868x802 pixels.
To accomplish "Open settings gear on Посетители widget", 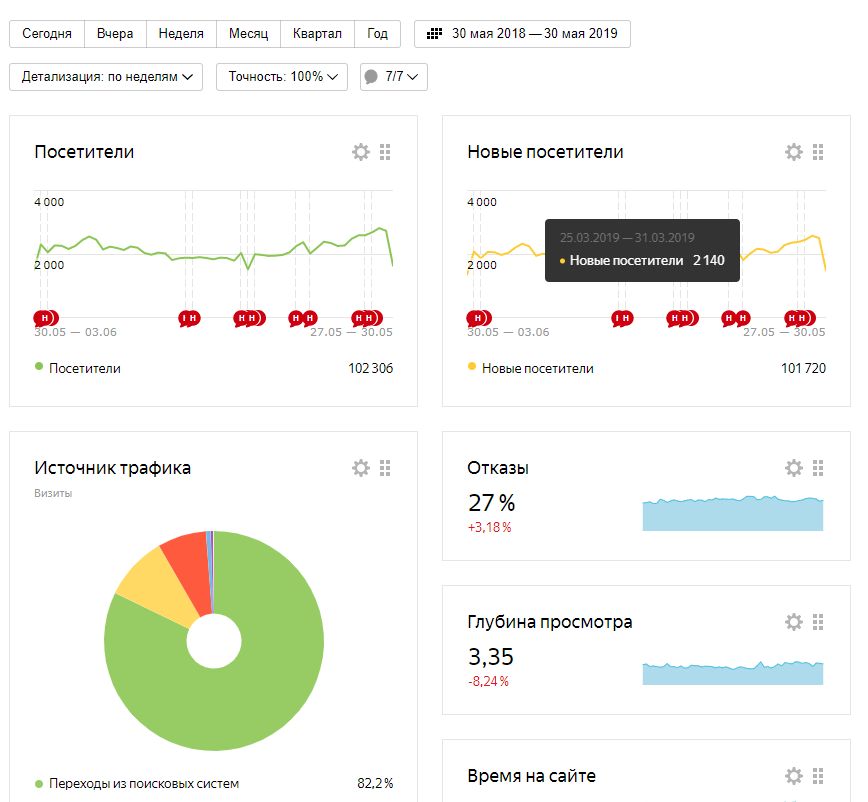I will 361,152.
